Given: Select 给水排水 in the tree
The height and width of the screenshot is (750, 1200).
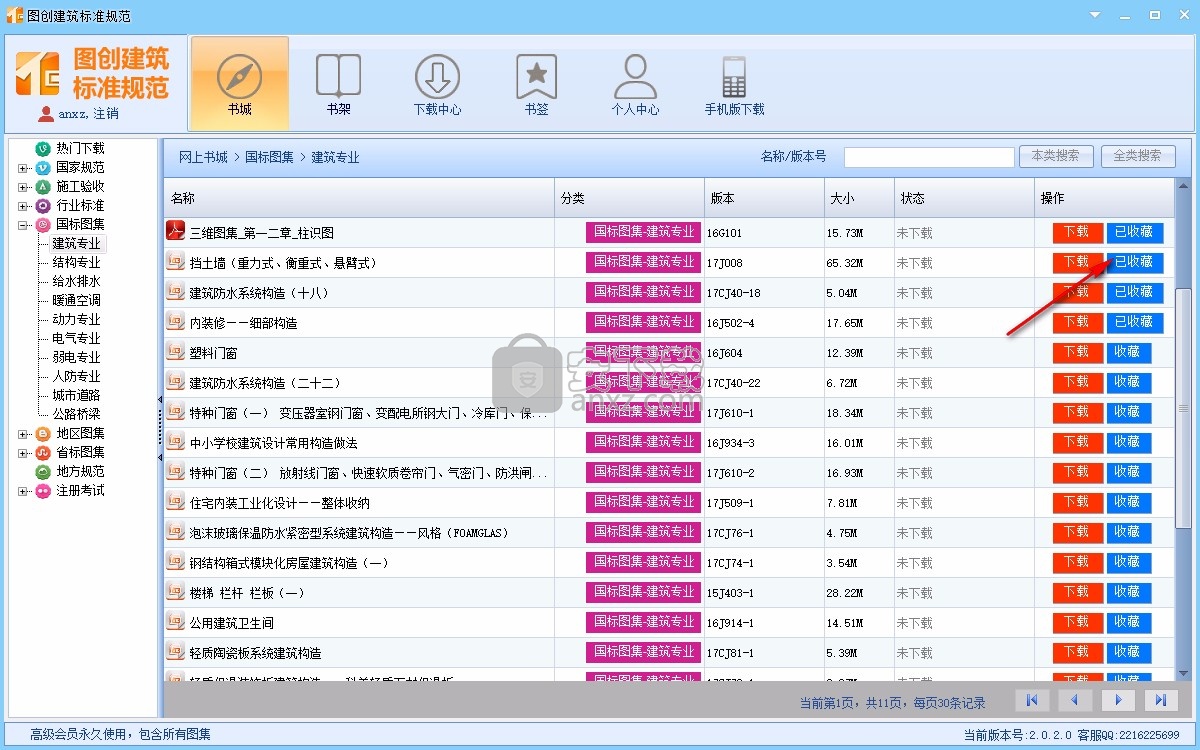Looking at the screenshot, I should [76, 281].
